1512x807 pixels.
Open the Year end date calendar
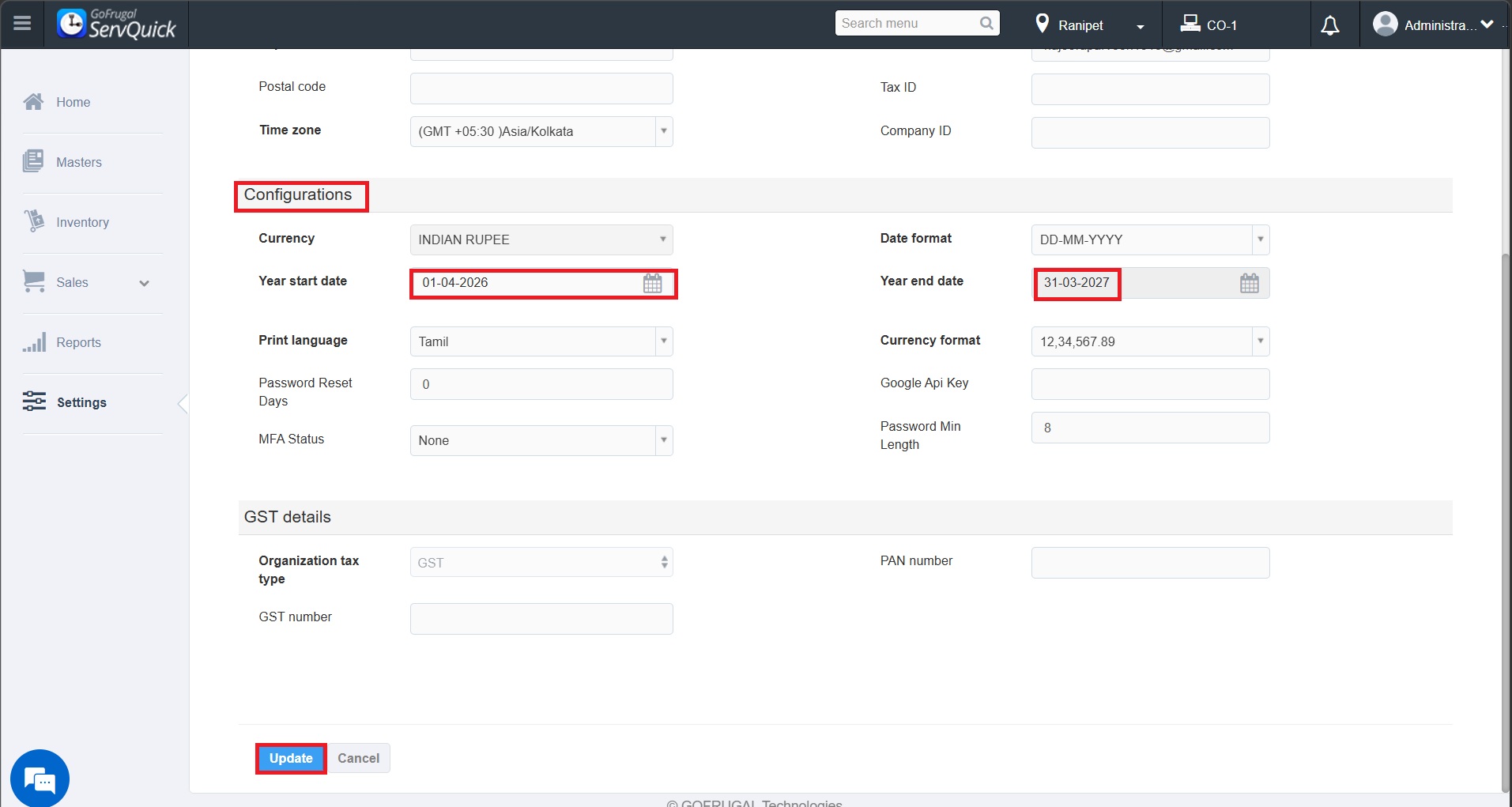1249,284
